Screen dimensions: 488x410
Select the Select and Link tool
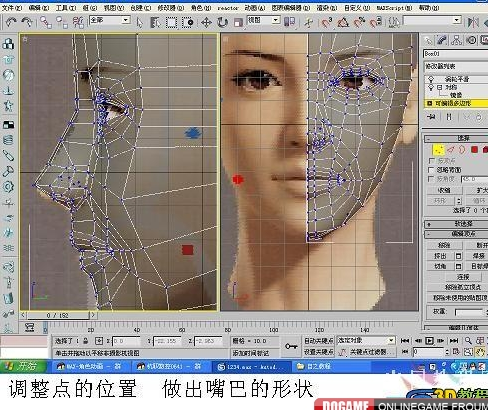tap(46, 22)
